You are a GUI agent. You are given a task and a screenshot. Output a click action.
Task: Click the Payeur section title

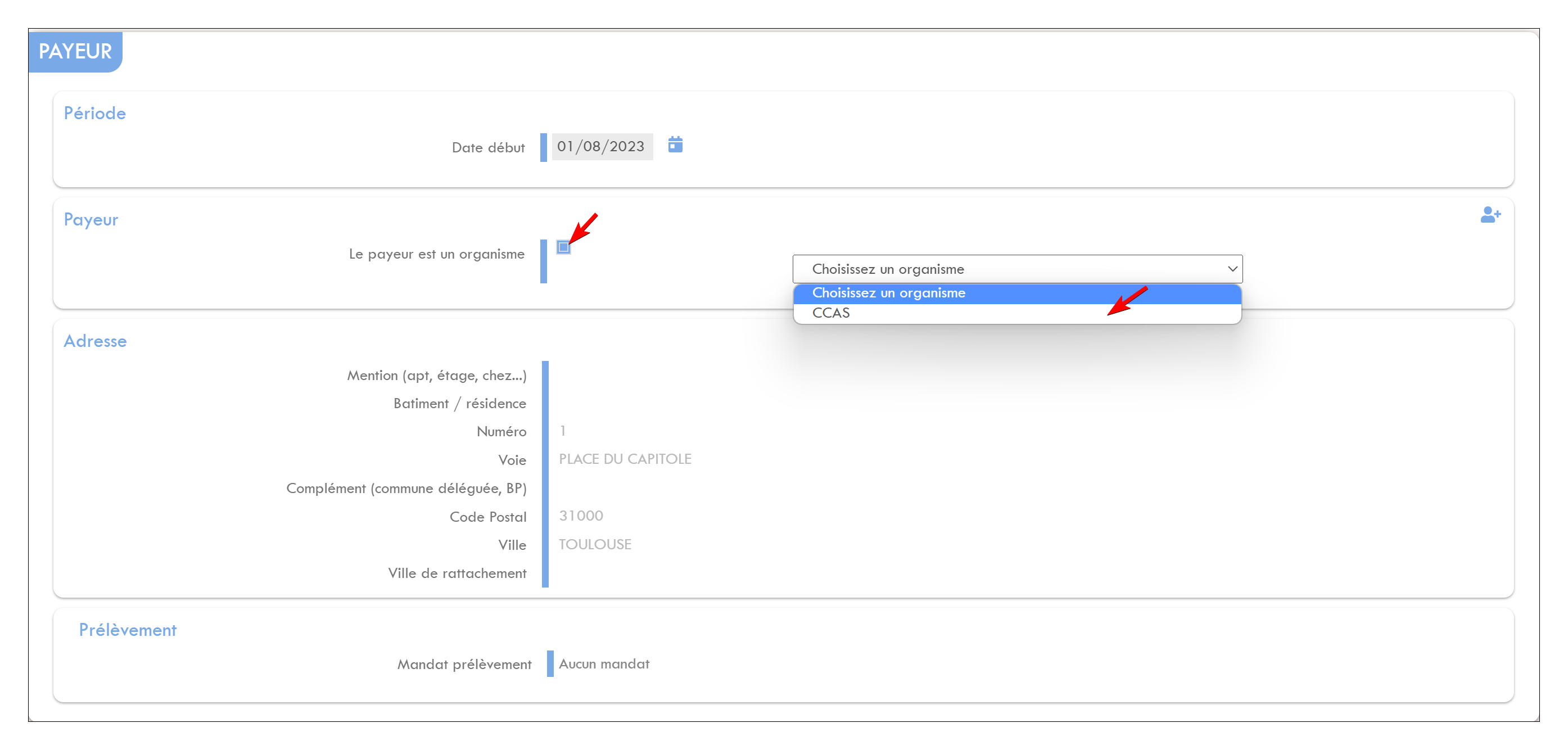point(91,220)
